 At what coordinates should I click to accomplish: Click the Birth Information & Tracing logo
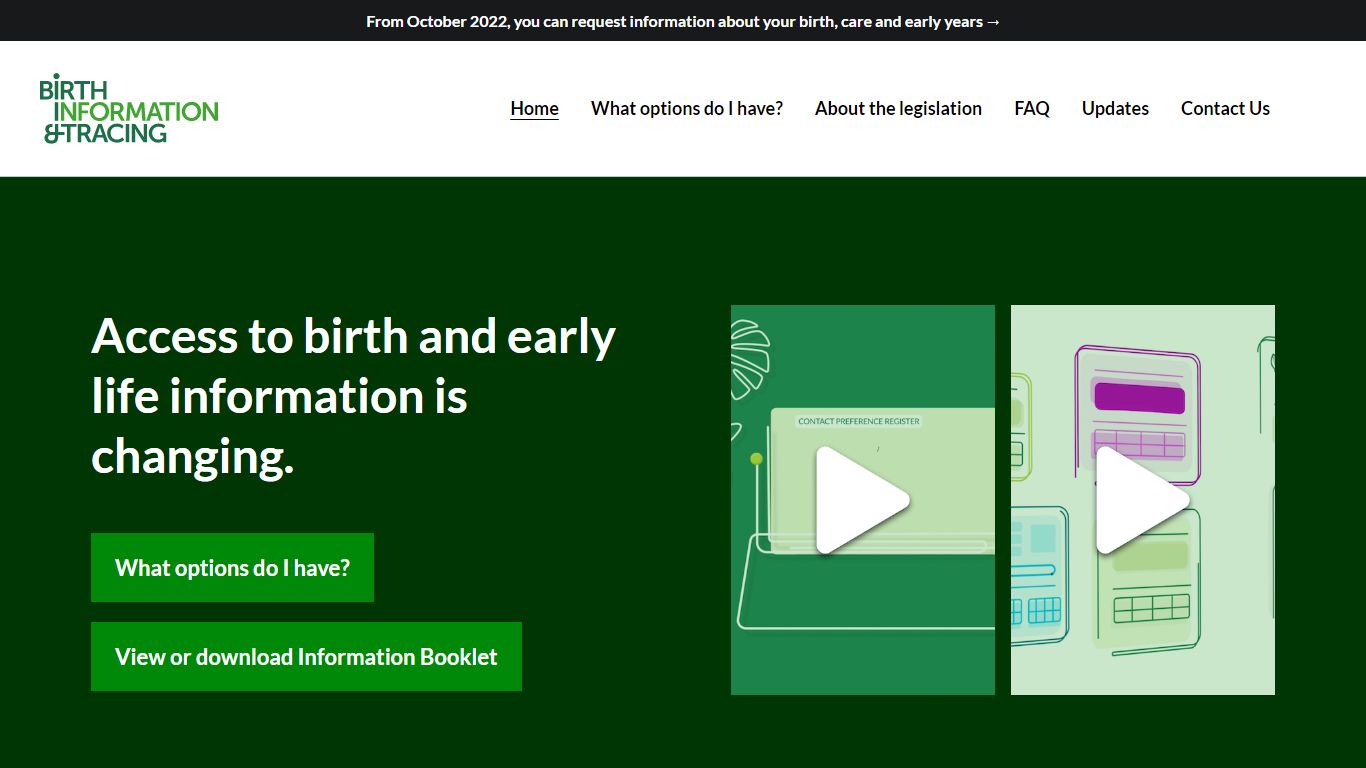[x=129, y=108]
